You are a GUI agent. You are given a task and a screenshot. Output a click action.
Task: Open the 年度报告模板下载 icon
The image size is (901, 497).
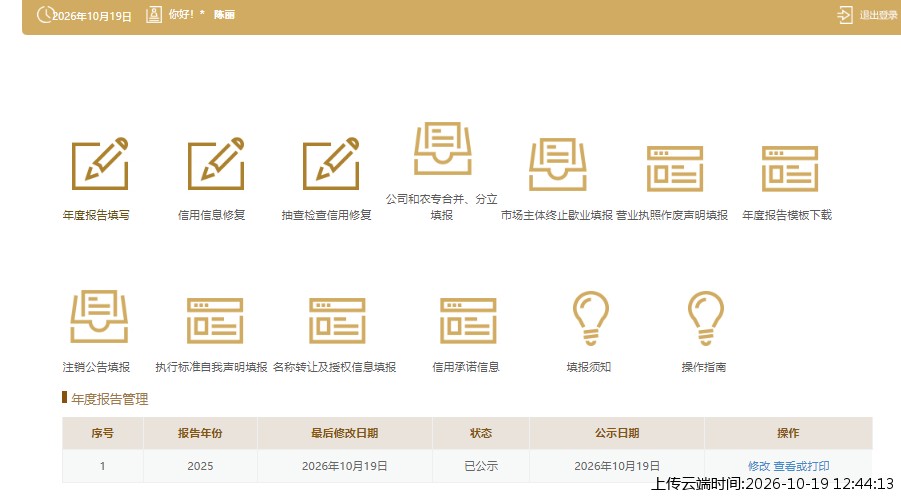pos(790,168)
